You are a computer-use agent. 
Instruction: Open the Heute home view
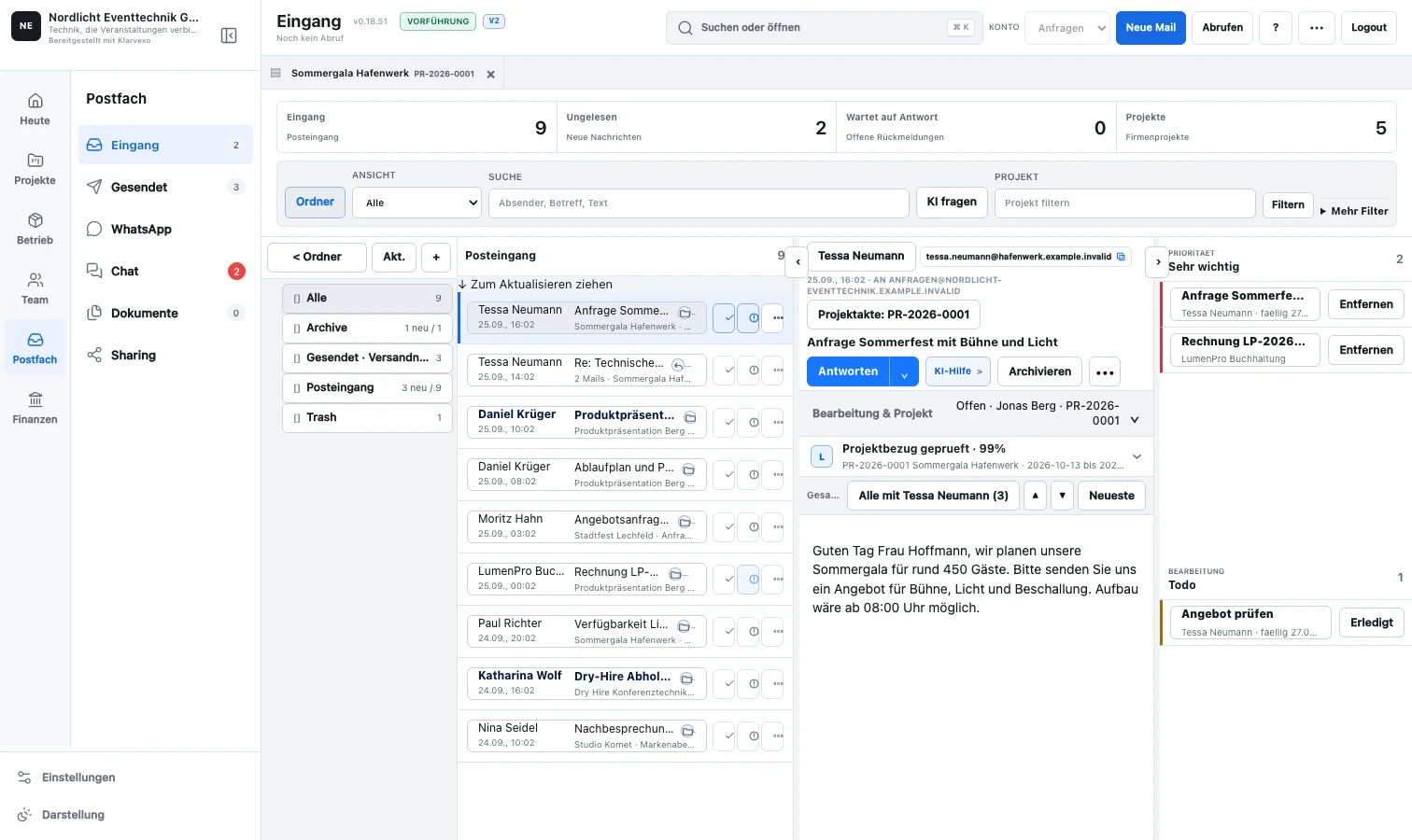point(35,109)
